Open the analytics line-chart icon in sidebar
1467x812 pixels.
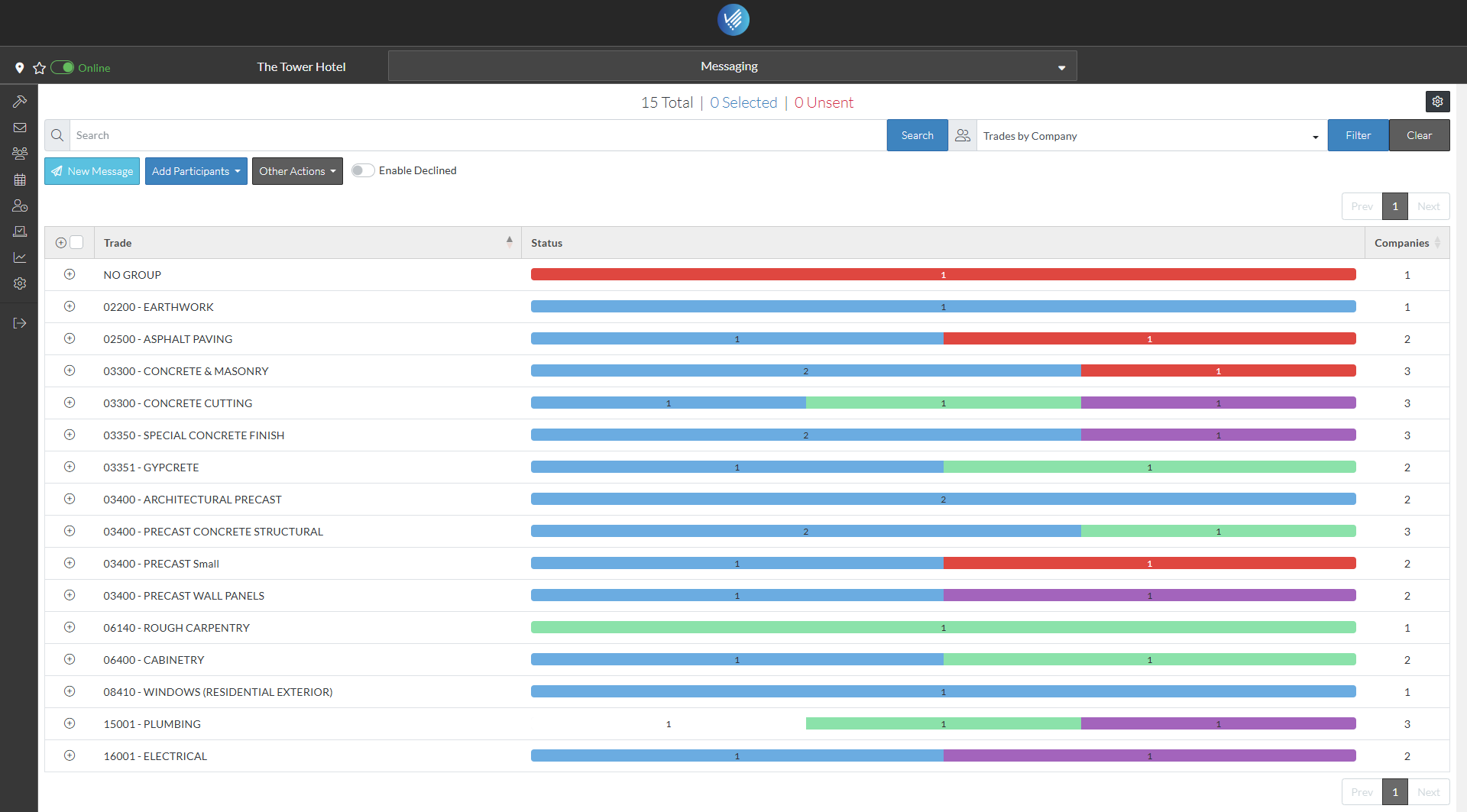[19, 257]
